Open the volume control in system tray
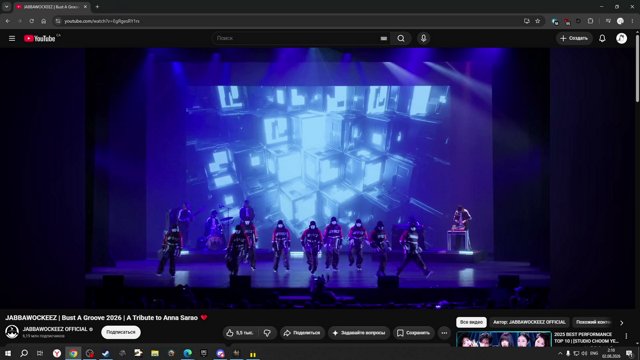Viewport: 640px width, 360px height. (584, 353)
